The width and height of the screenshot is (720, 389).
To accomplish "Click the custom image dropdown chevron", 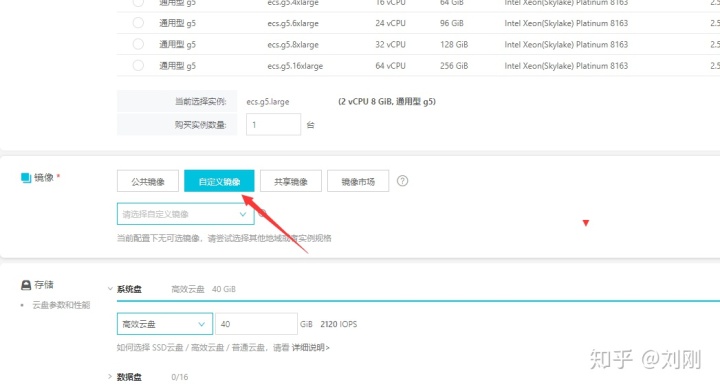I will click(x=243, y=214).
